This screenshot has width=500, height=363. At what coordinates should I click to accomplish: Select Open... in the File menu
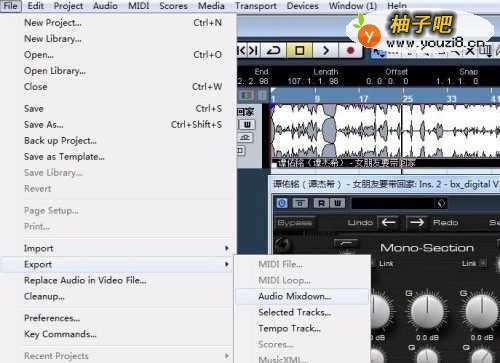[118, 55]
